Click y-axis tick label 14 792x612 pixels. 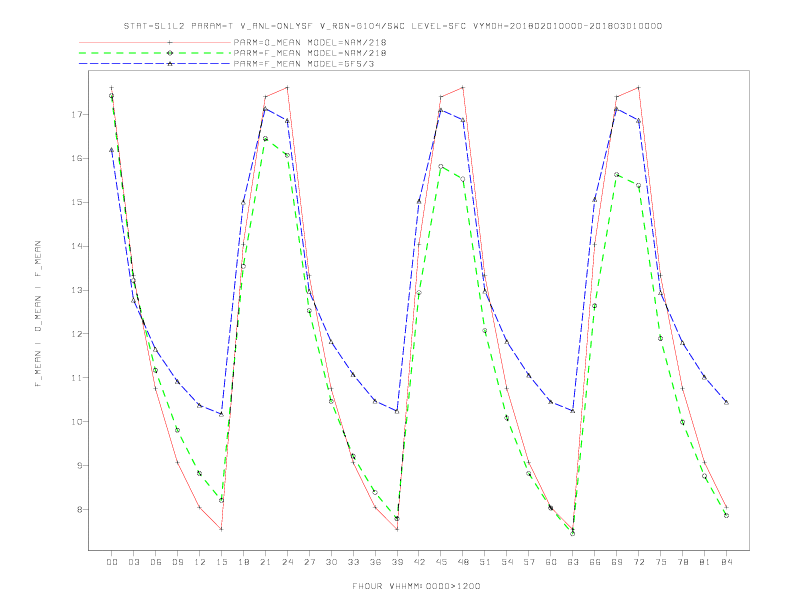click(x=76, y=246)
